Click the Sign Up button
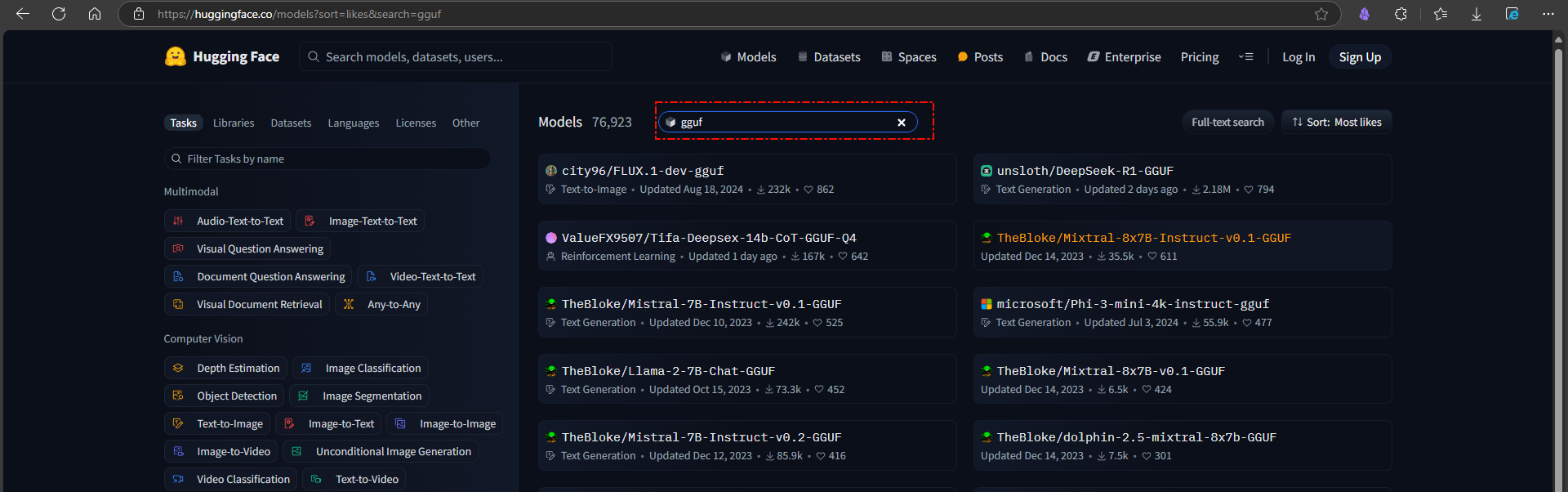The width and height of the screenshot is (1568, 492). 1360,57
